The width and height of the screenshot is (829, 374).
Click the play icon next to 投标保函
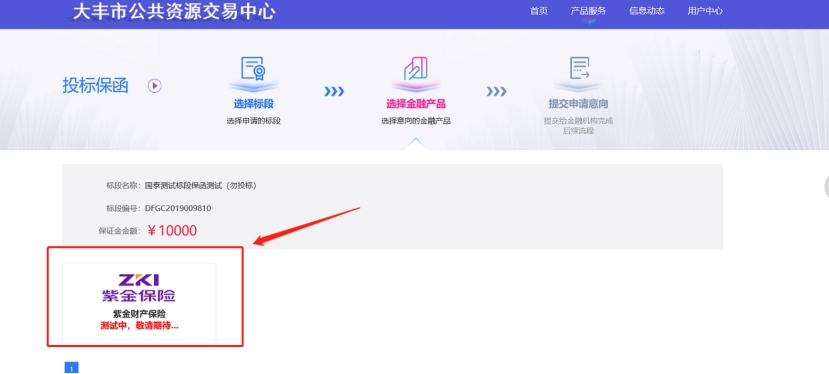pyautogui.click(x=154, y=86)
